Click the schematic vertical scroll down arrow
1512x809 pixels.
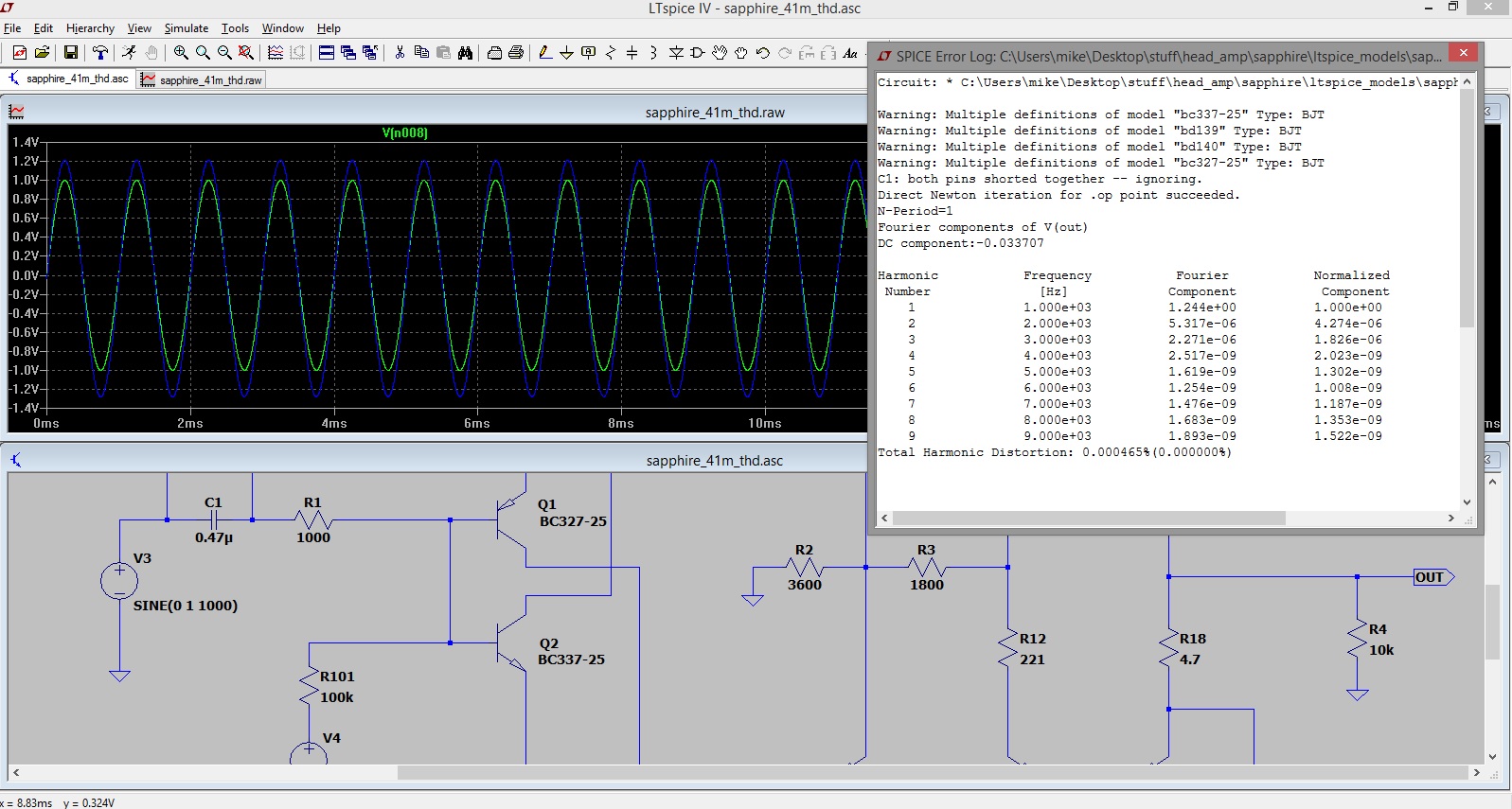[1492, 757]
